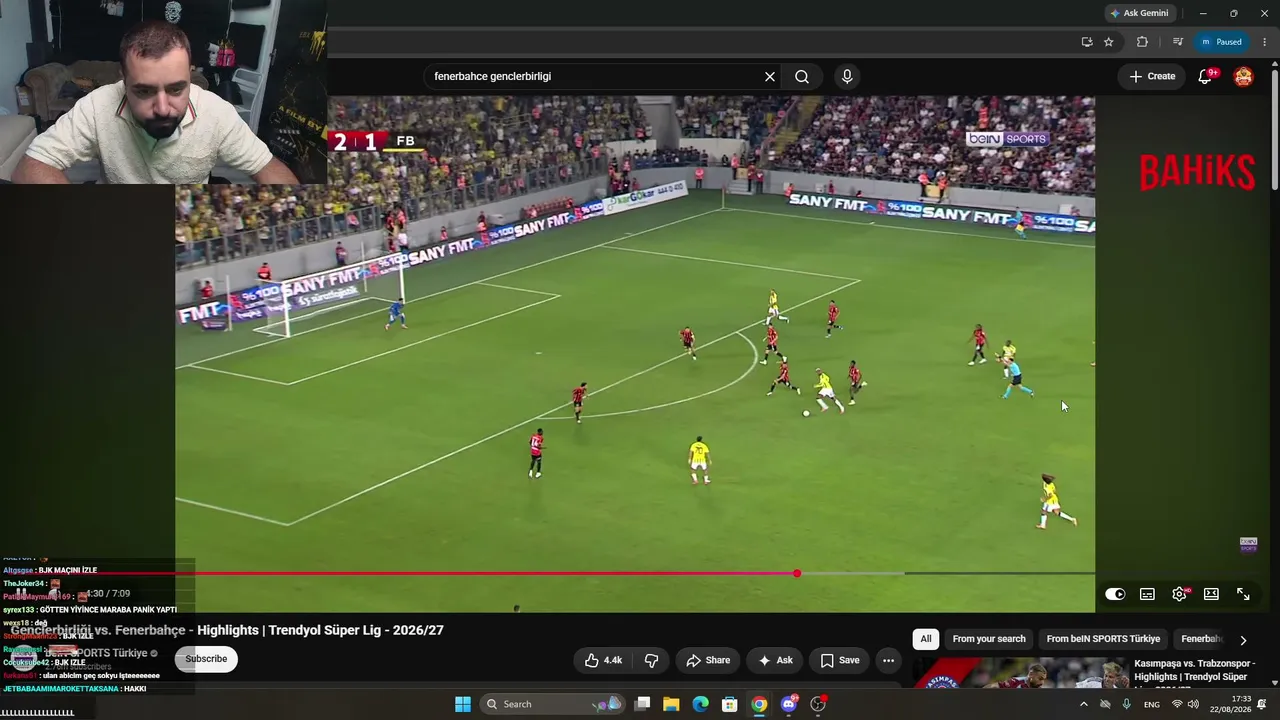Open the Chrome profile Paused chip
The width and height of the screenshot is (1280, 720).
pyautogui.click(x=1222, y=42)
